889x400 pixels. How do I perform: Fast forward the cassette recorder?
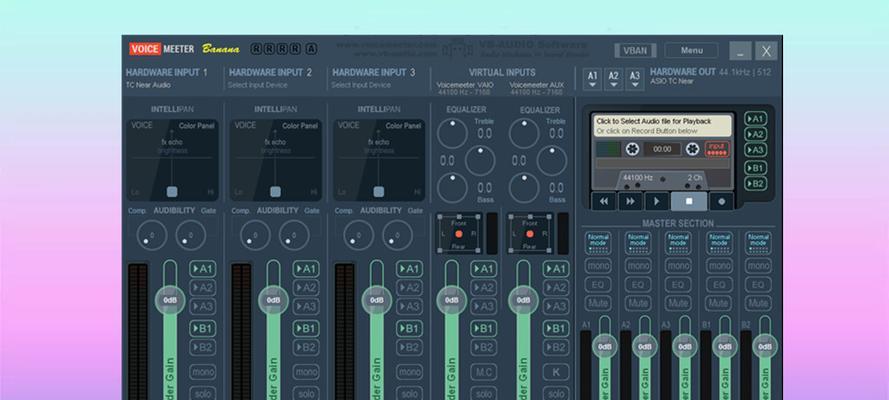pyautogui.click(x=630, y=201)
